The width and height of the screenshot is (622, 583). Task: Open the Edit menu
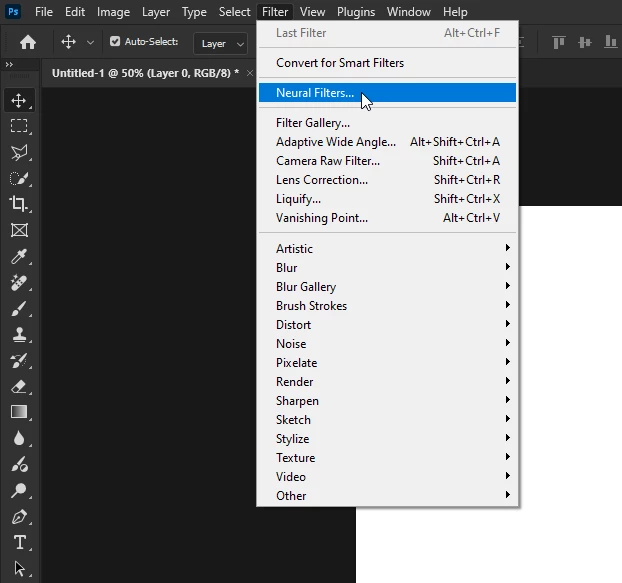75,12
